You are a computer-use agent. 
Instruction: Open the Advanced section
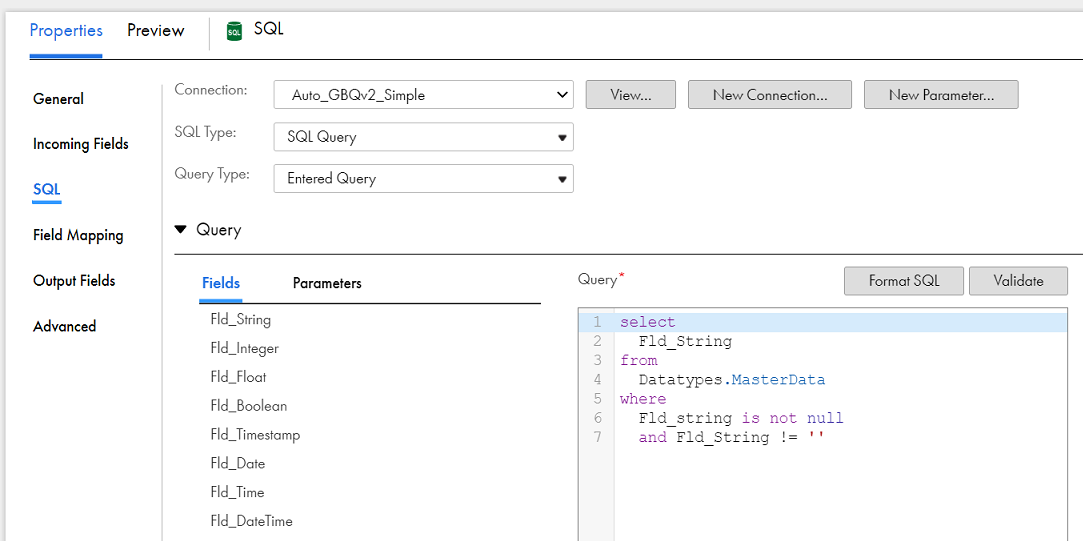pyautogui.click(x=64, y=326)
